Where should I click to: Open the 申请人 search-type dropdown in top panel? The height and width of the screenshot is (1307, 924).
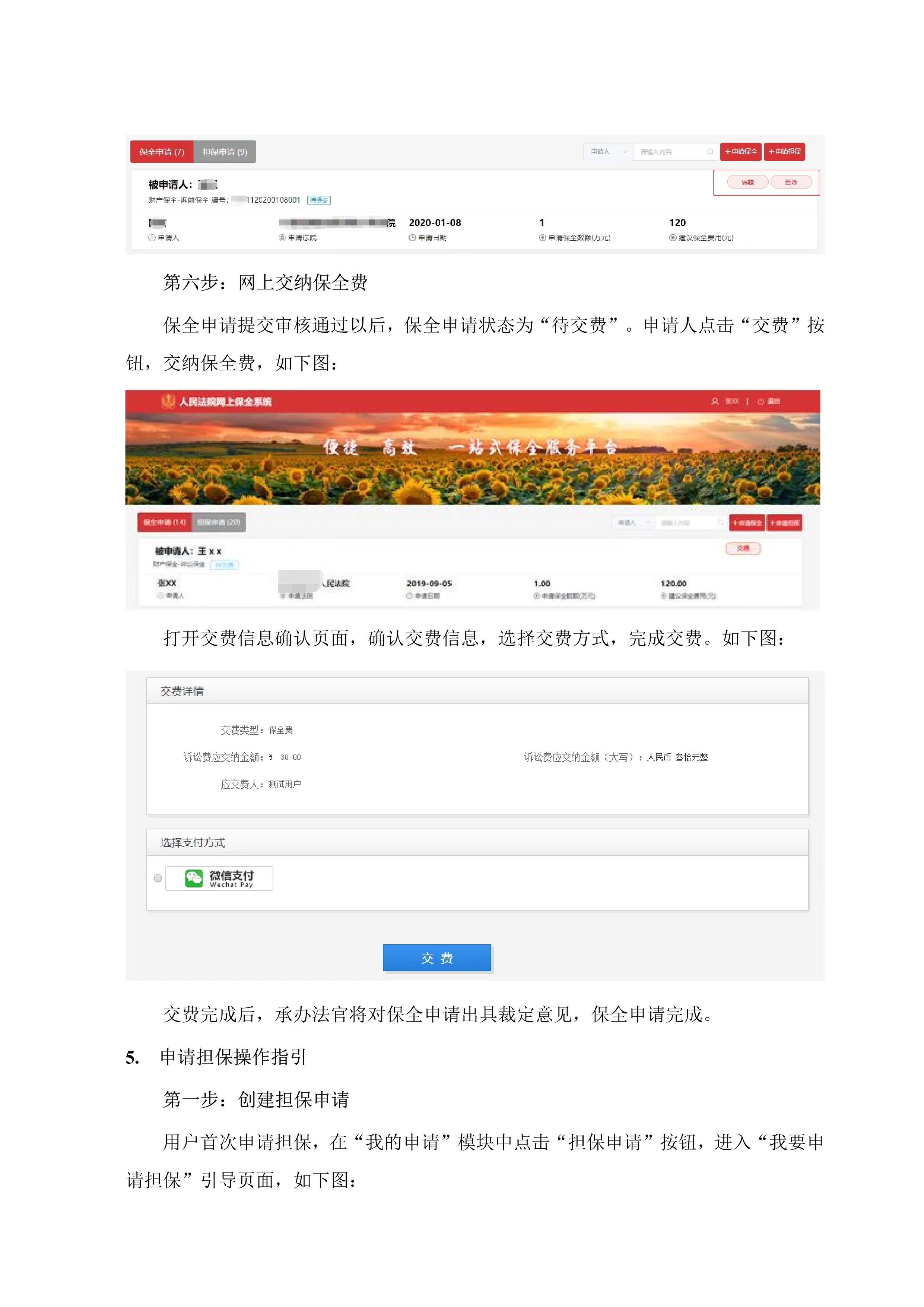click(608, 151)
